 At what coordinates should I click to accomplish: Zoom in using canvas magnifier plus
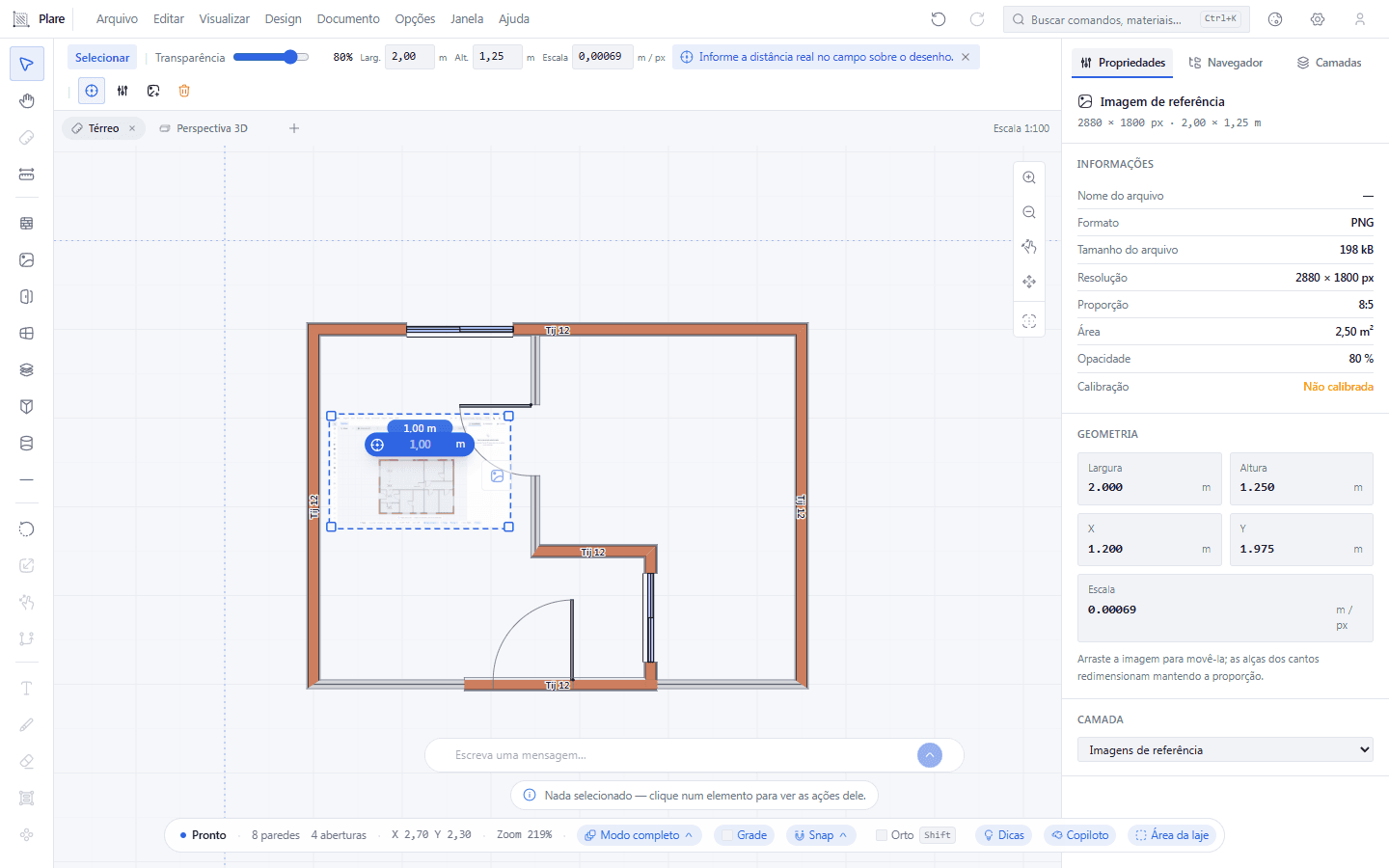click(x=1029, y=177)
